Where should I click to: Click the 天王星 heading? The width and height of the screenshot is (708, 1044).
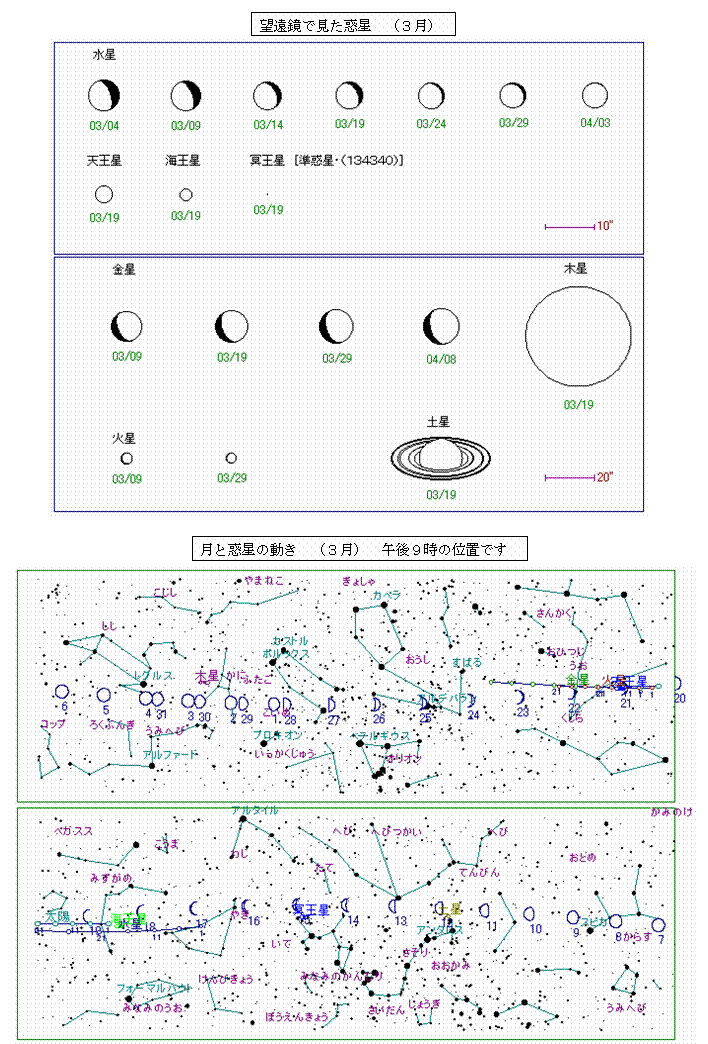pyautogui.click(x=104, y=160)
